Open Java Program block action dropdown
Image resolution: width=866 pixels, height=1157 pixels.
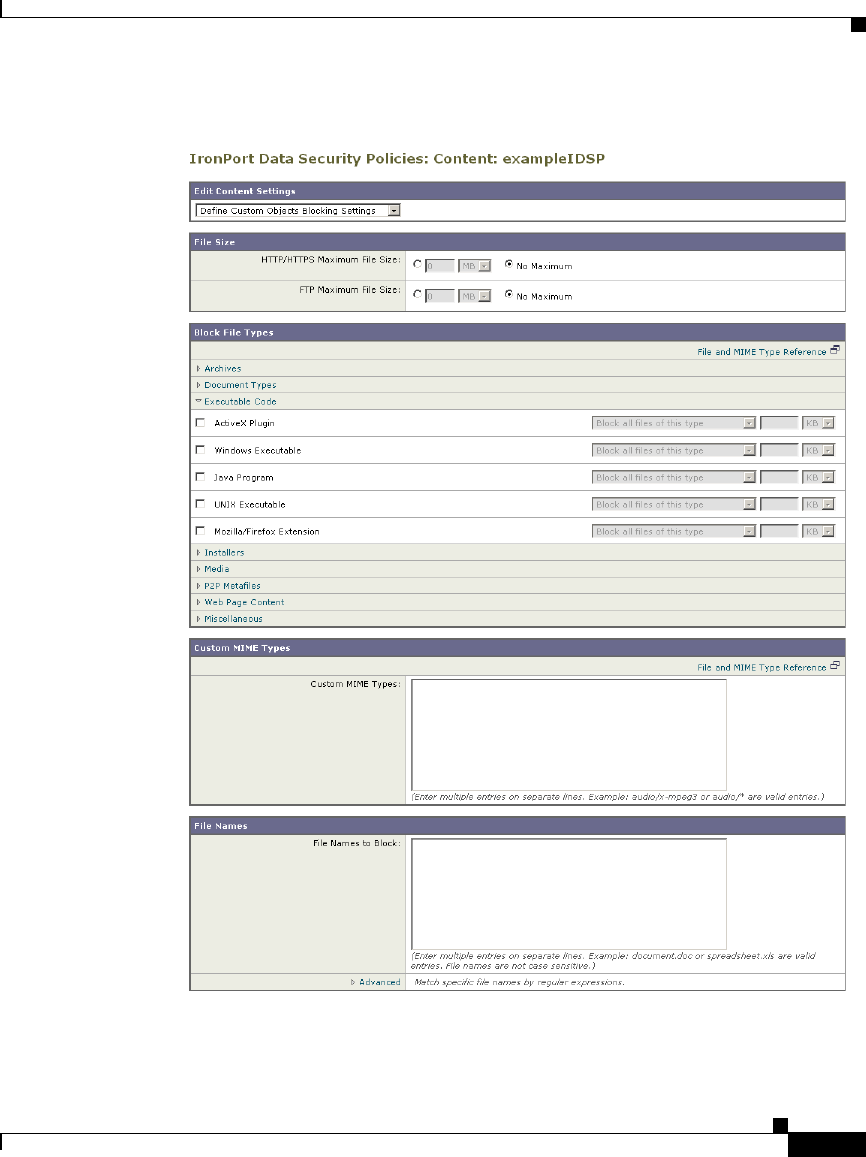(x=673, y=477)
